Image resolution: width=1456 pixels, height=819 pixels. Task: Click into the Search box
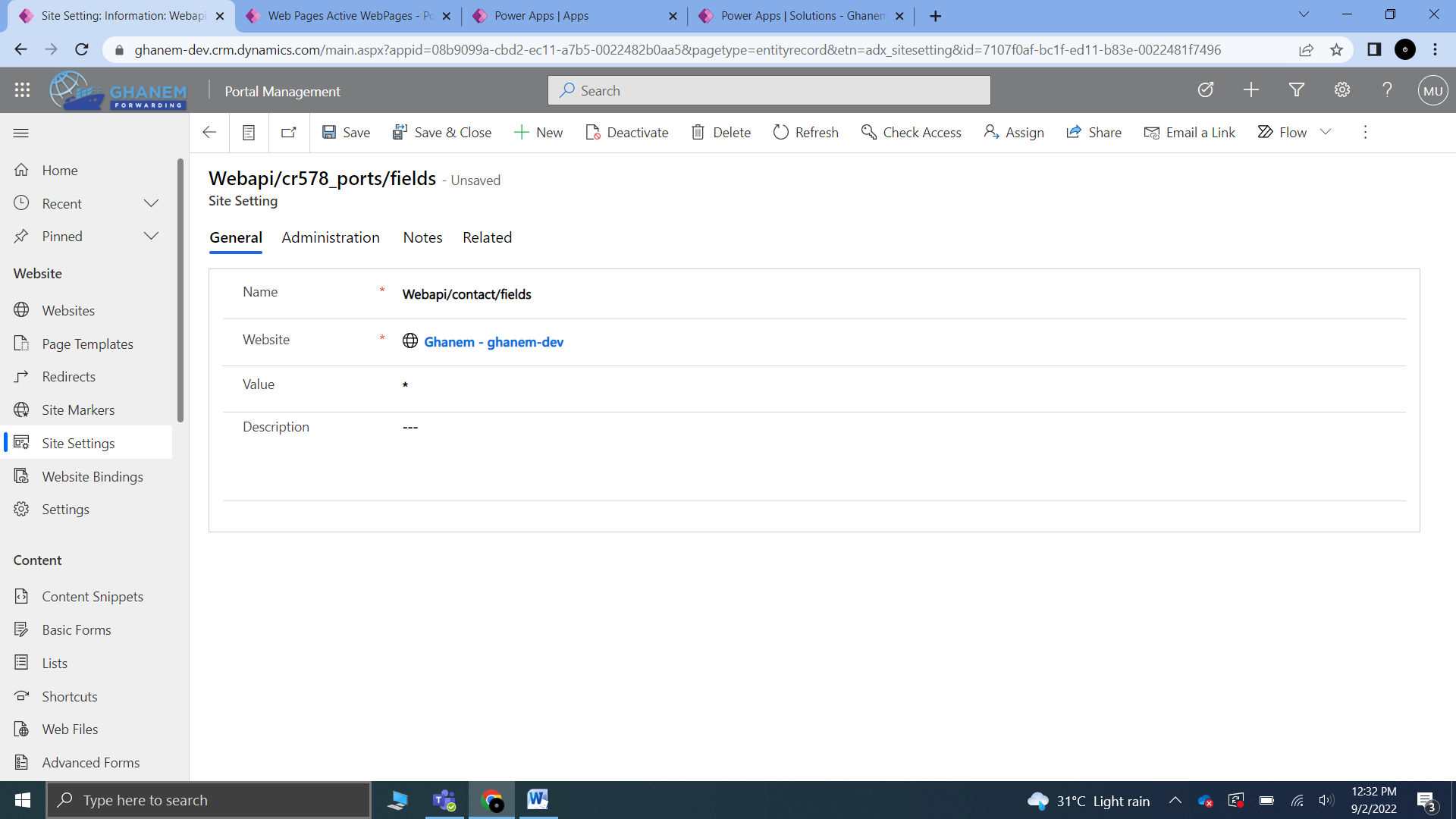[x=769, y=90]
